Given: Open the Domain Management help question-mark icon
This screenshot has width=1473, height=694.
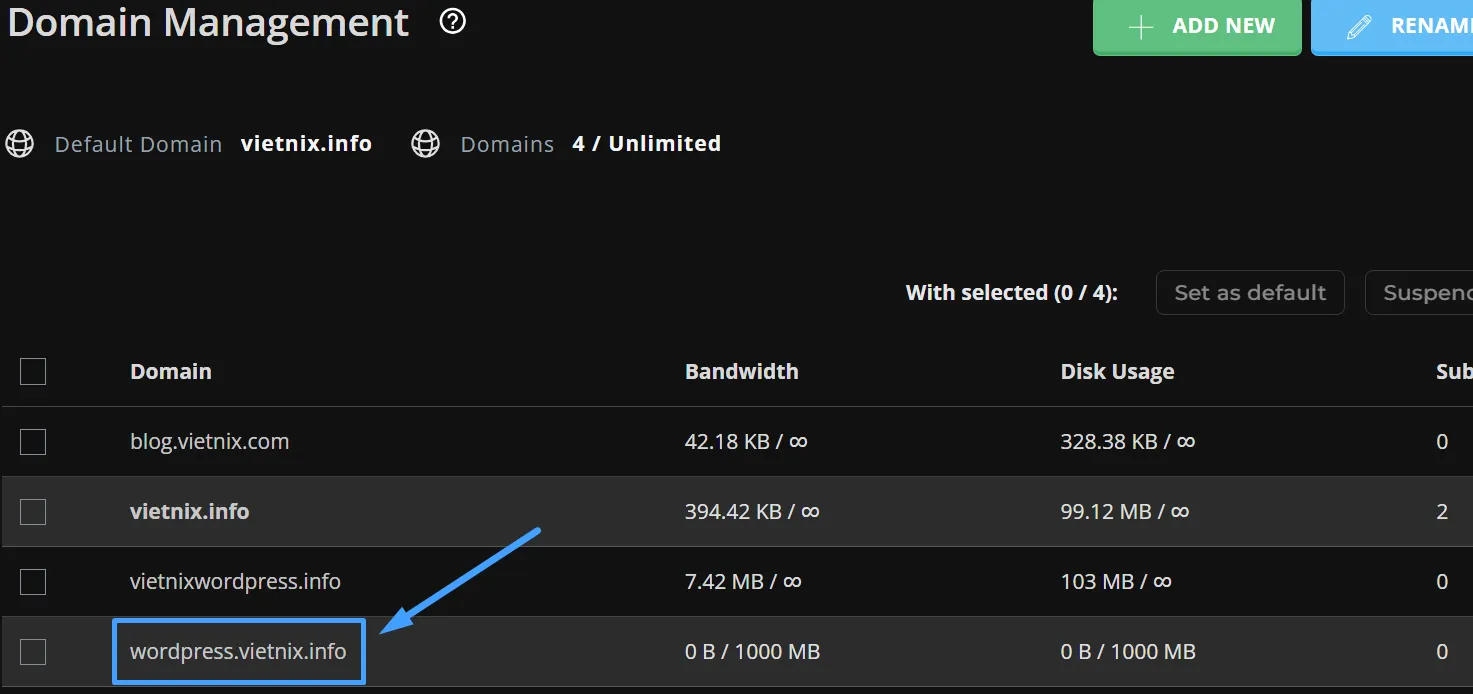Looking at the screenshot, I should (453, 22).
